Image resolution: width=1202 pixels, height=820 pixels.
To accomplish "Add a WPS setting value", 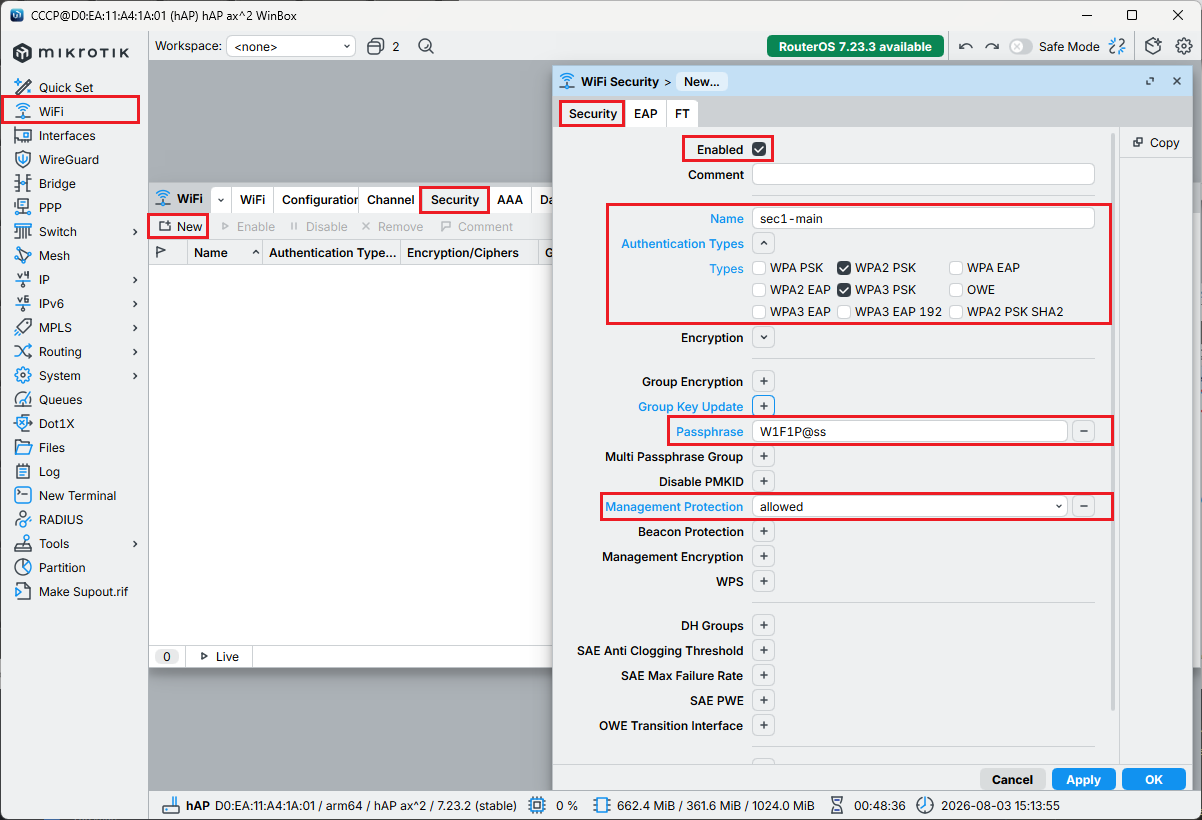I will 763,582.
